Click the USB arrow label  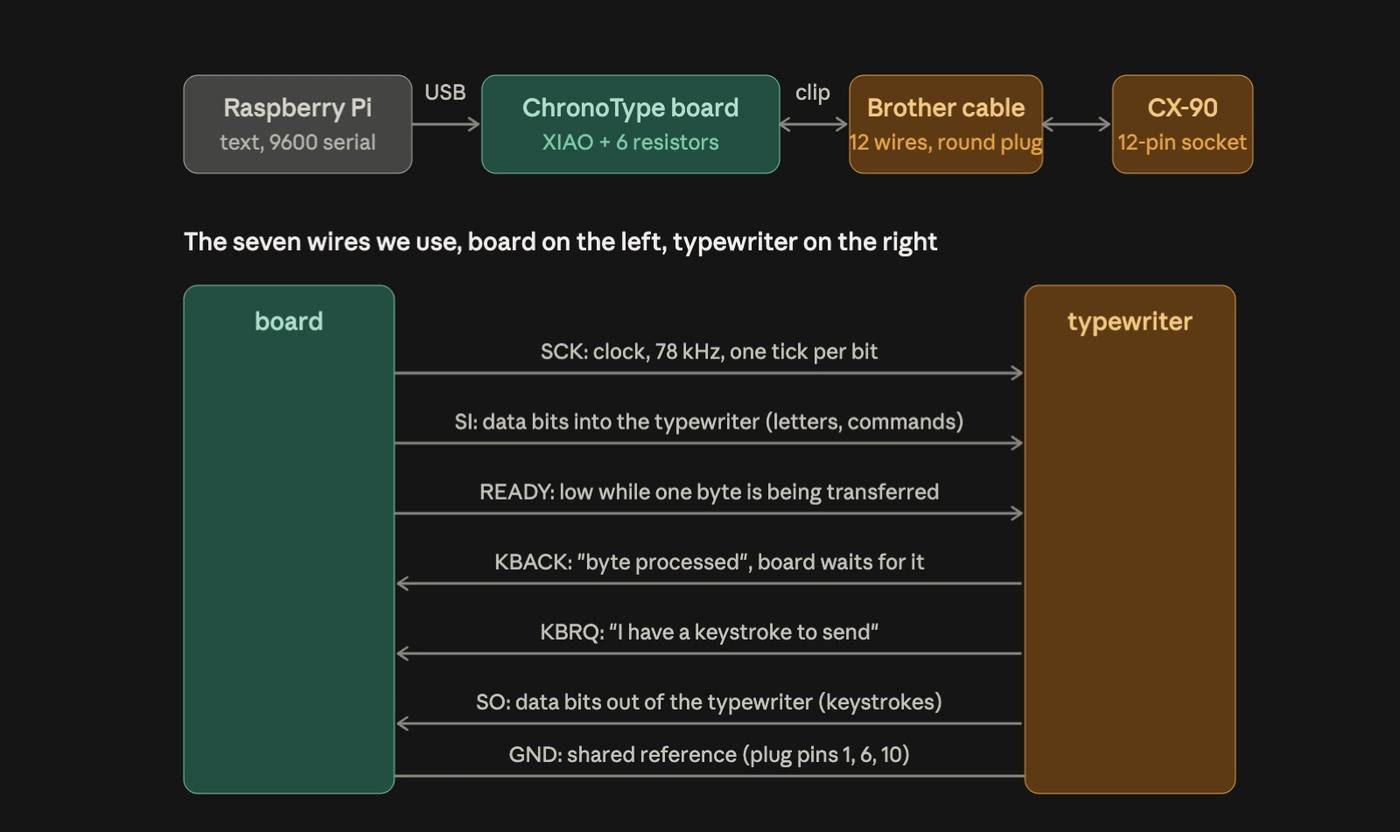pyautogui.click(x=445, y=92)
